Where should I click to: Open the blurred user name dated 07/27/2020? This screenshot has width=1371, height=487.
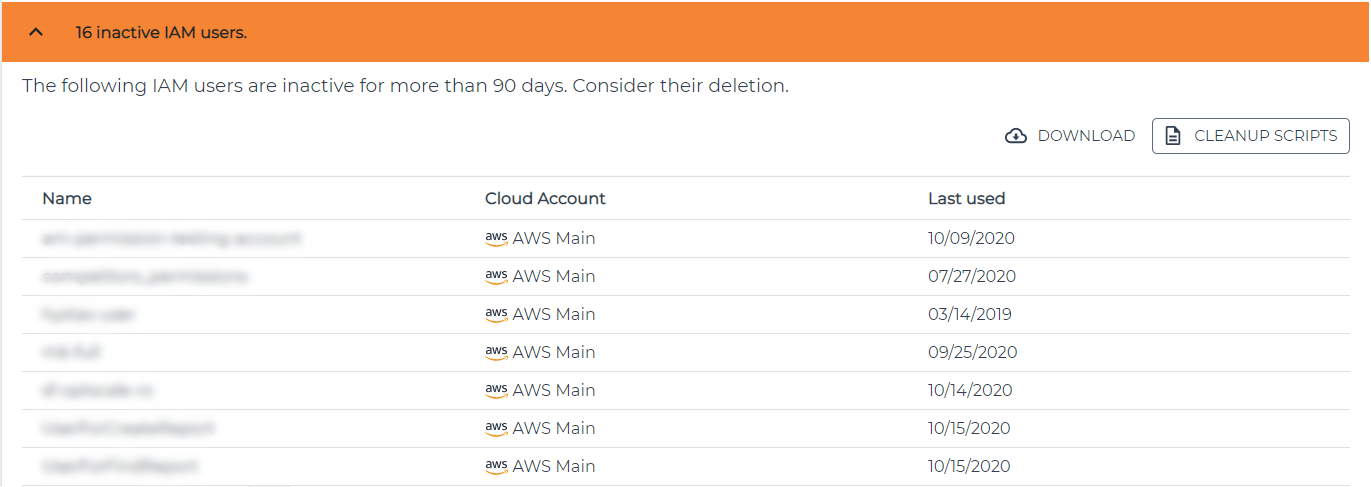145,276
